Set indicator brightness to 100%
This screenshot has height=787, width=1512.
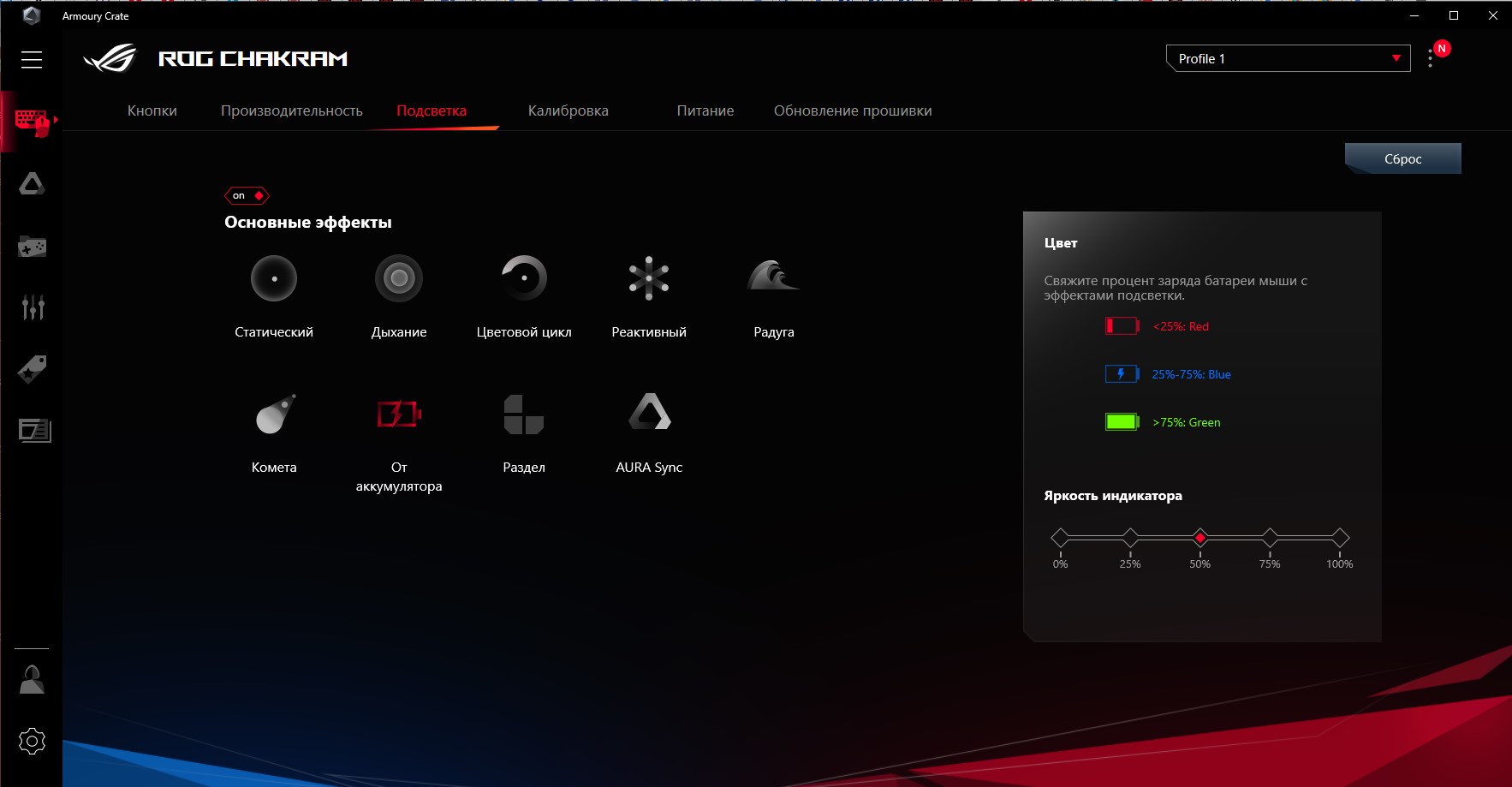1340,538
